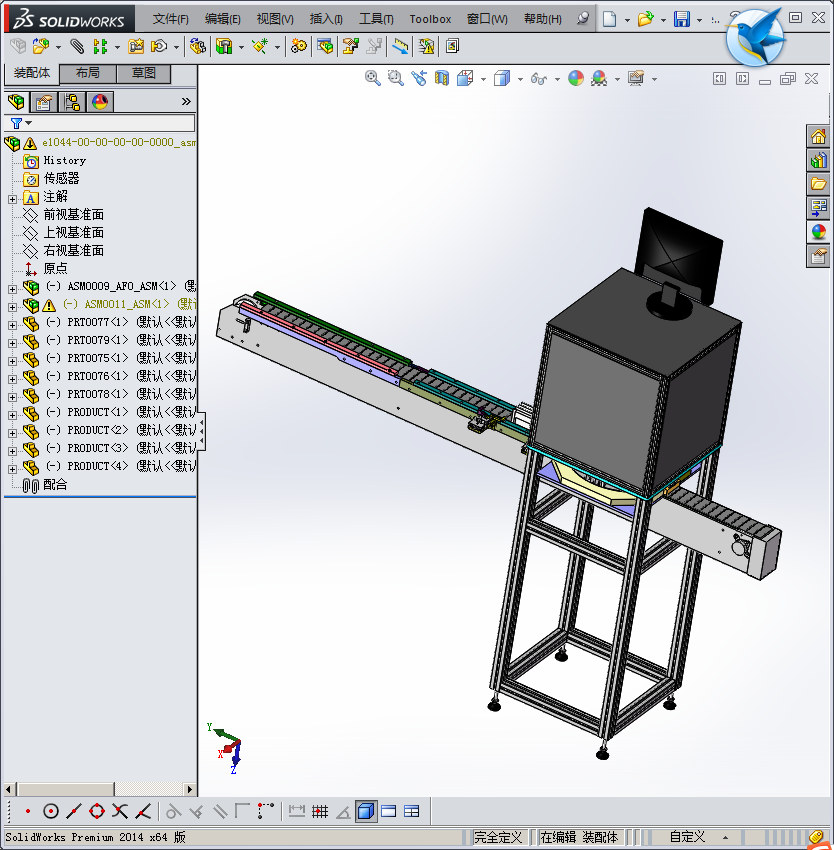This screenshot has width=834, height=850.
Task: Toggle the midpoint snap option
Action: (74, 811)
